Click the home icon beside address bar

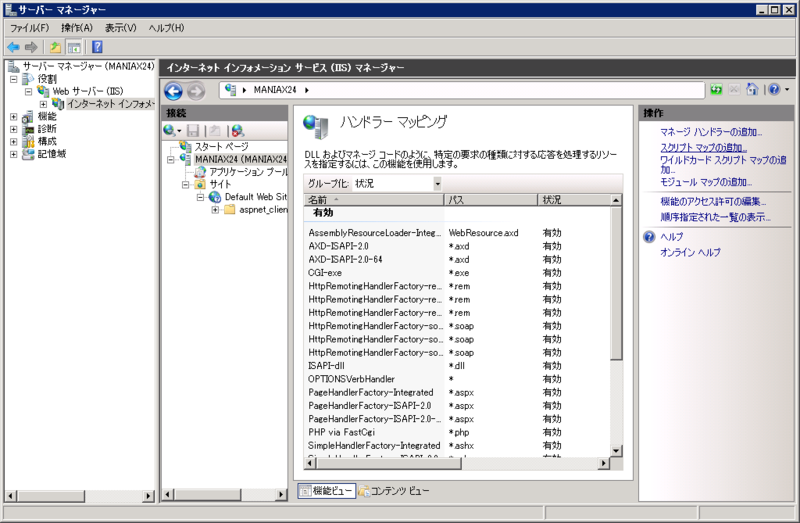pos(752,90)
